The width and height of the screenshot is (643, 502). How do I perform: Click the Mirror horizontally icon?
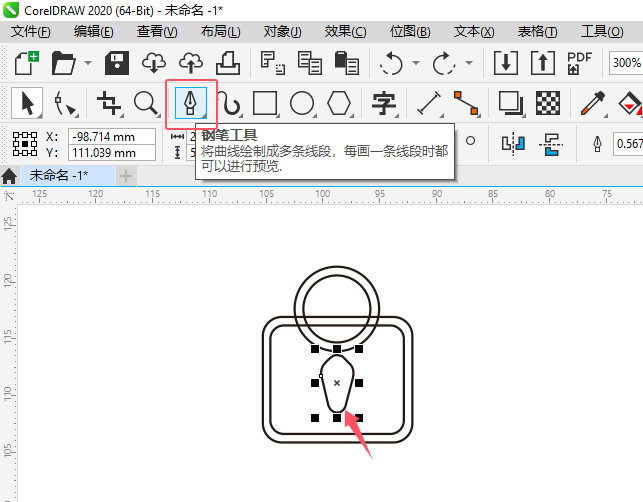[513, 144]
